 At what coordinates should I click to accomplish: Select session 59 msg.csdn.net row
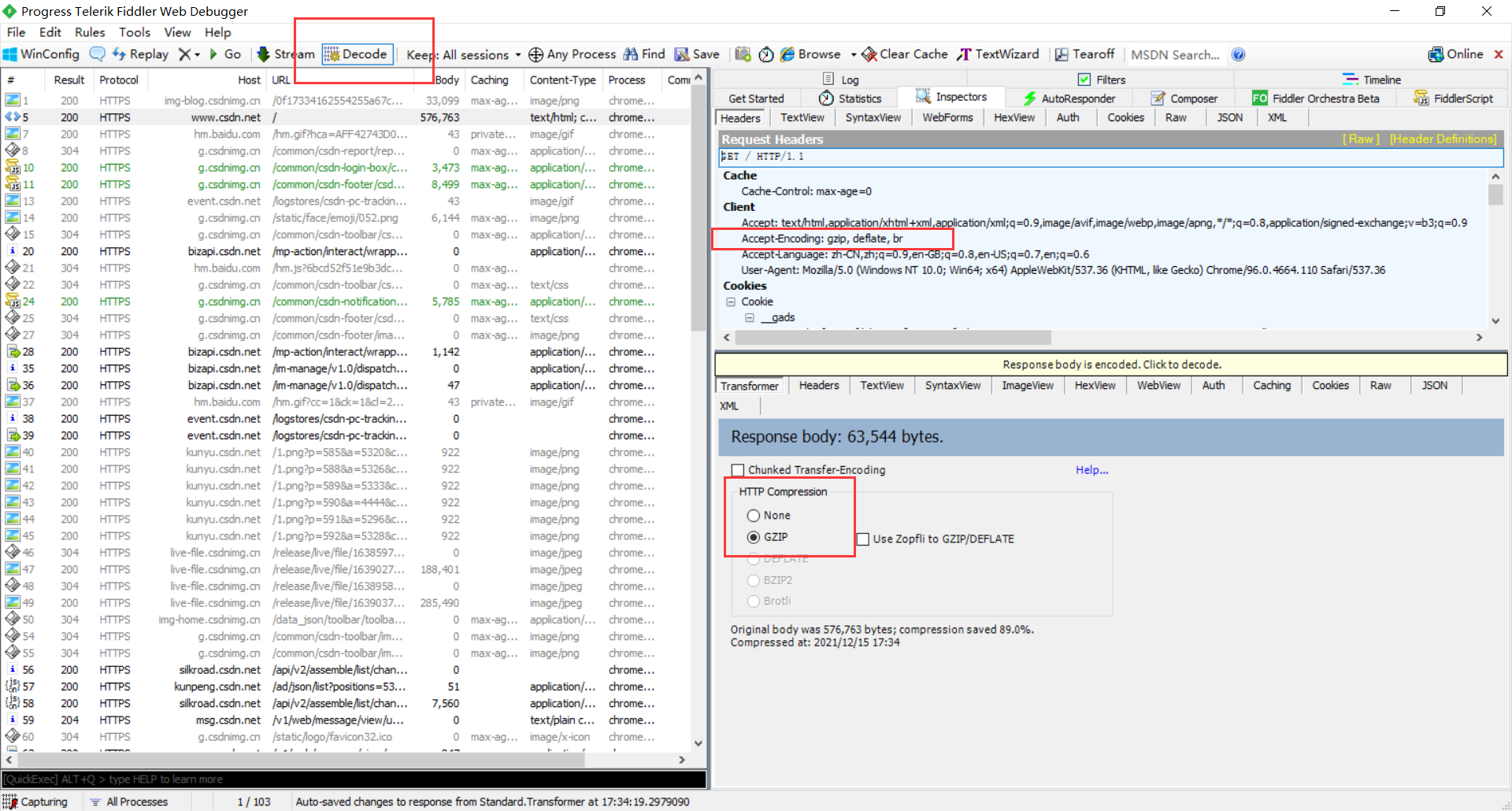[x=346, y=720]
